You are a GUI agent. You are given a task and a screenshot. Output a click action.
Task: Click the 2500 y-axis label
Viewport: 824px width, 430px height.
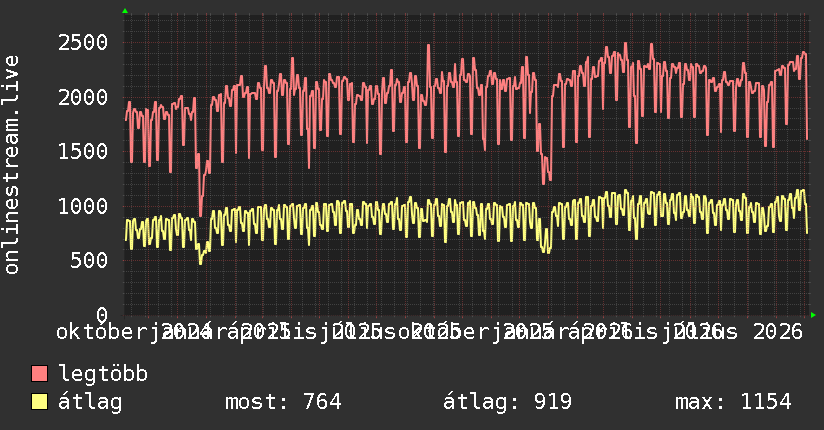(x=83, y=43)
